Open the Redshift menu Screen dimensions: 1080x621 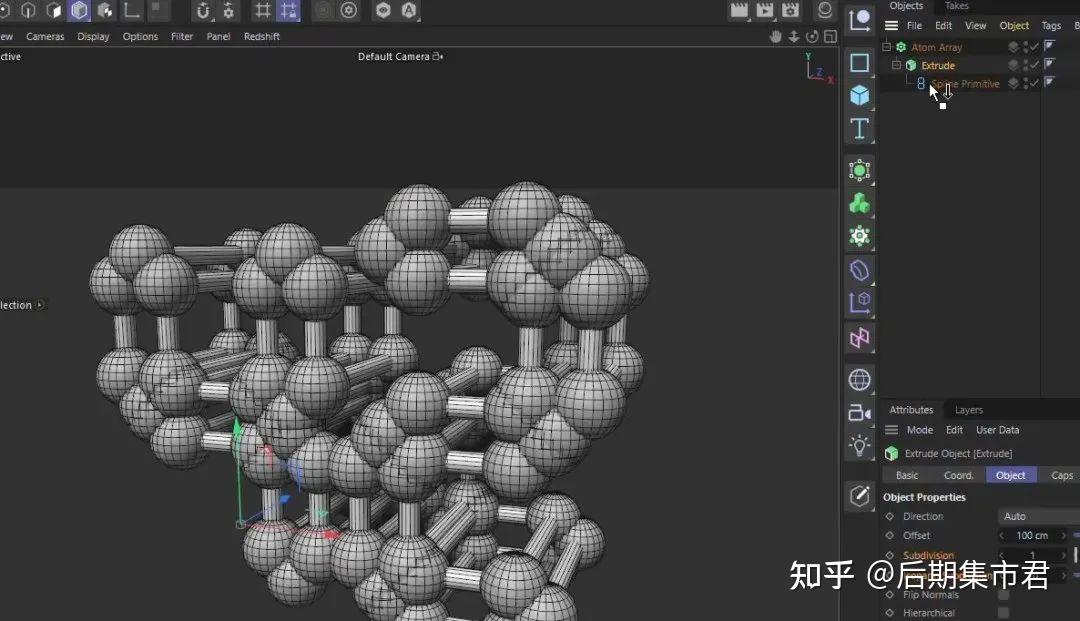point(261,36)
